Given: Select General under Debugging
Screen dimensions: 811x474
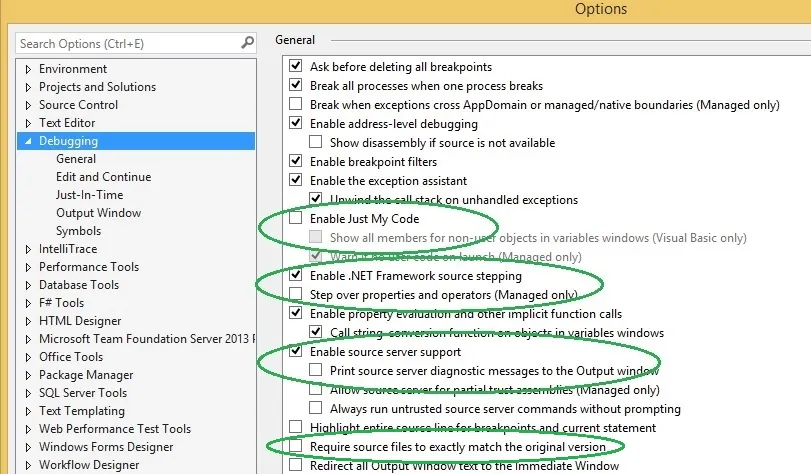Looking at the screenshot, I should 76,159.
